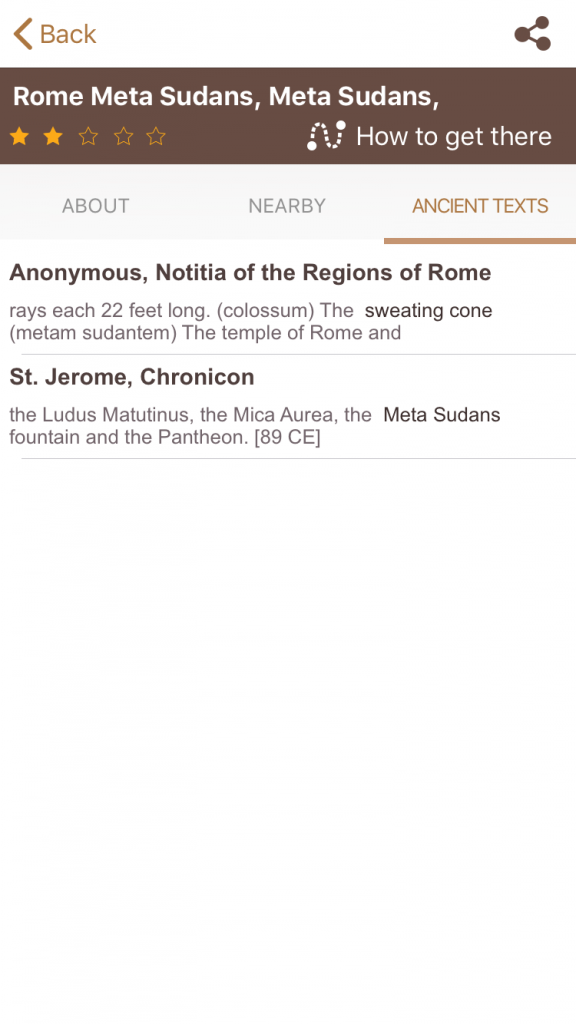
Task: Tap the Rome Meta Sudans title header
Action: (x=226, y=96)
